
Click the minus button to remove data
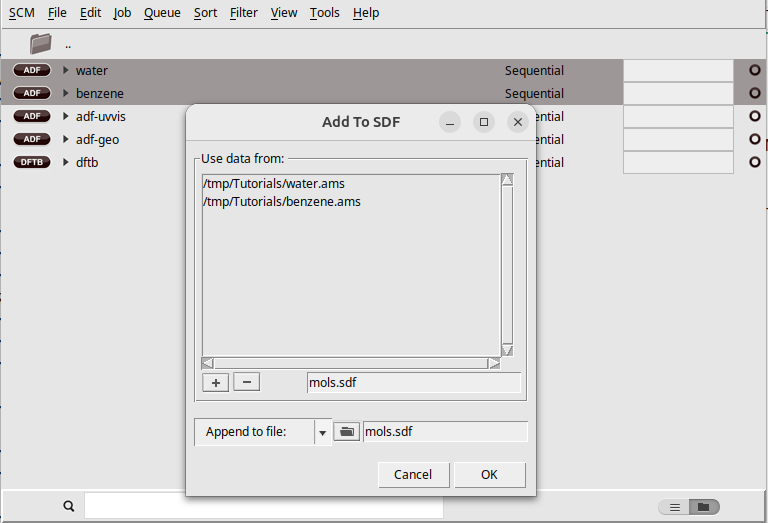(x=246, y=383)
